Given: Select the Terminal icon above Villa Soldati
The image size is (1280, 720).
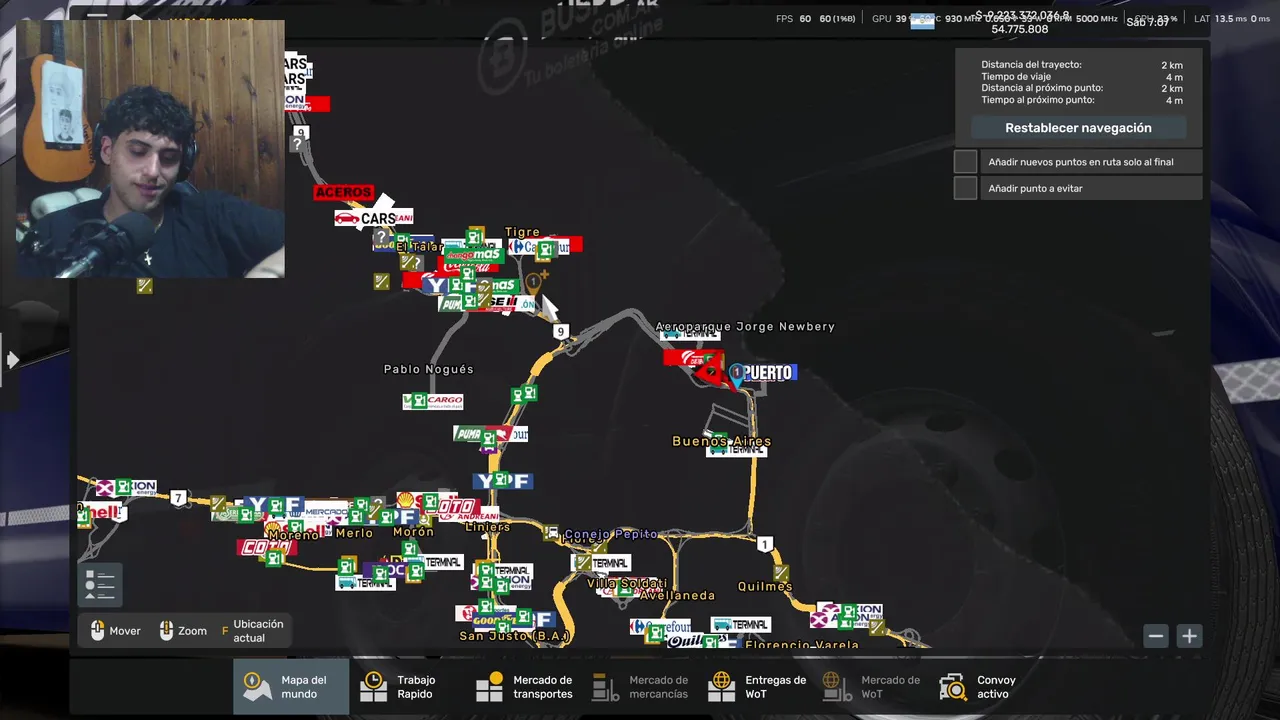Looking at the screenshot, I should coord(603,563).
